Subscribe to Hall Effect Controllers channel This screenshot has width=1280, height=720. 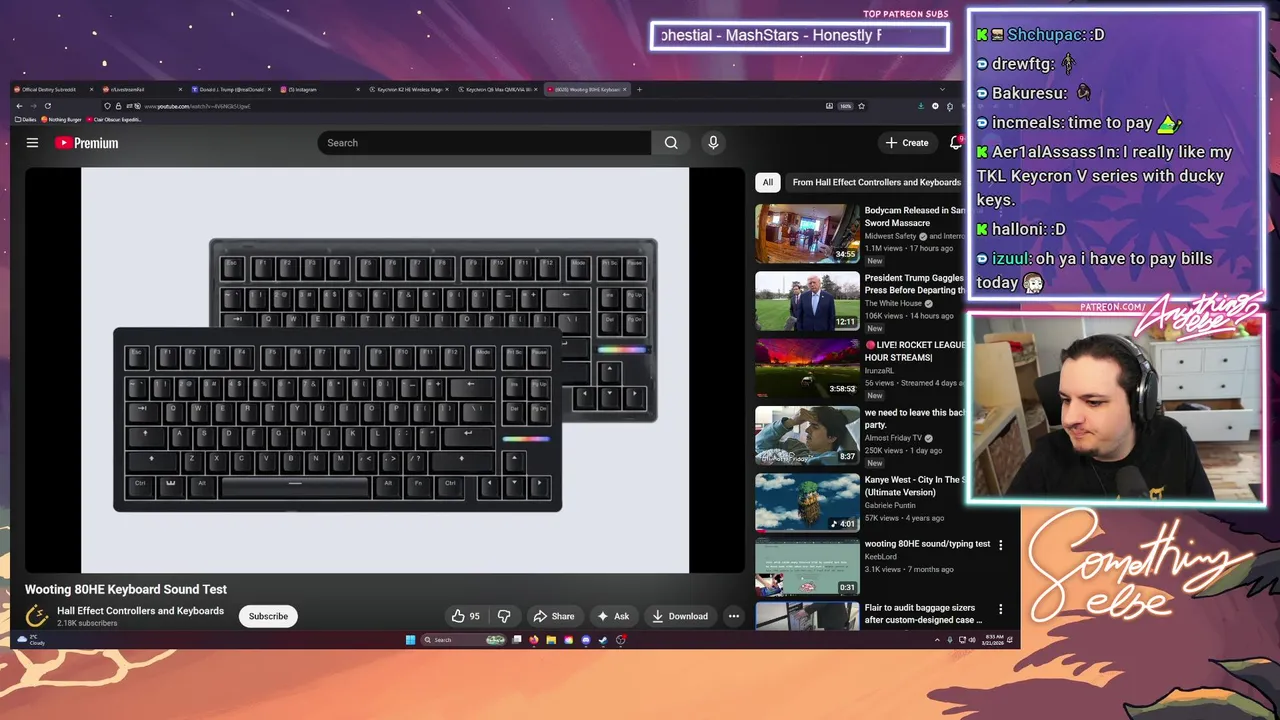(x=268, y=616)
